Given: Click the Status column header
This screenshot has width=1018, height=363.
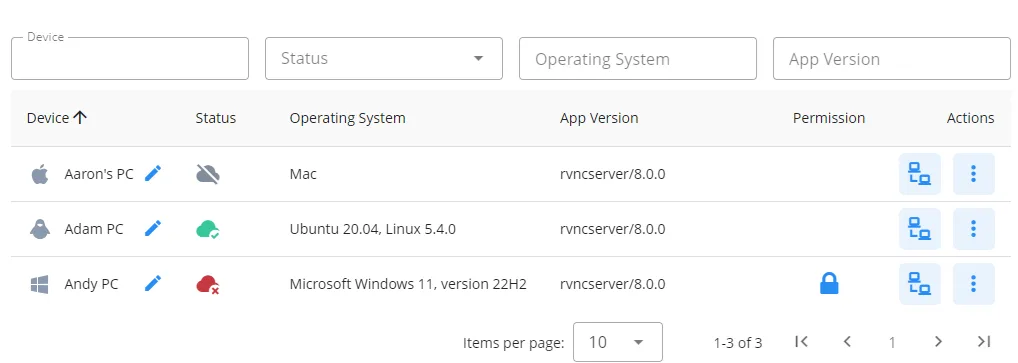Looking at the screenshot, I should tap(216, 118).
